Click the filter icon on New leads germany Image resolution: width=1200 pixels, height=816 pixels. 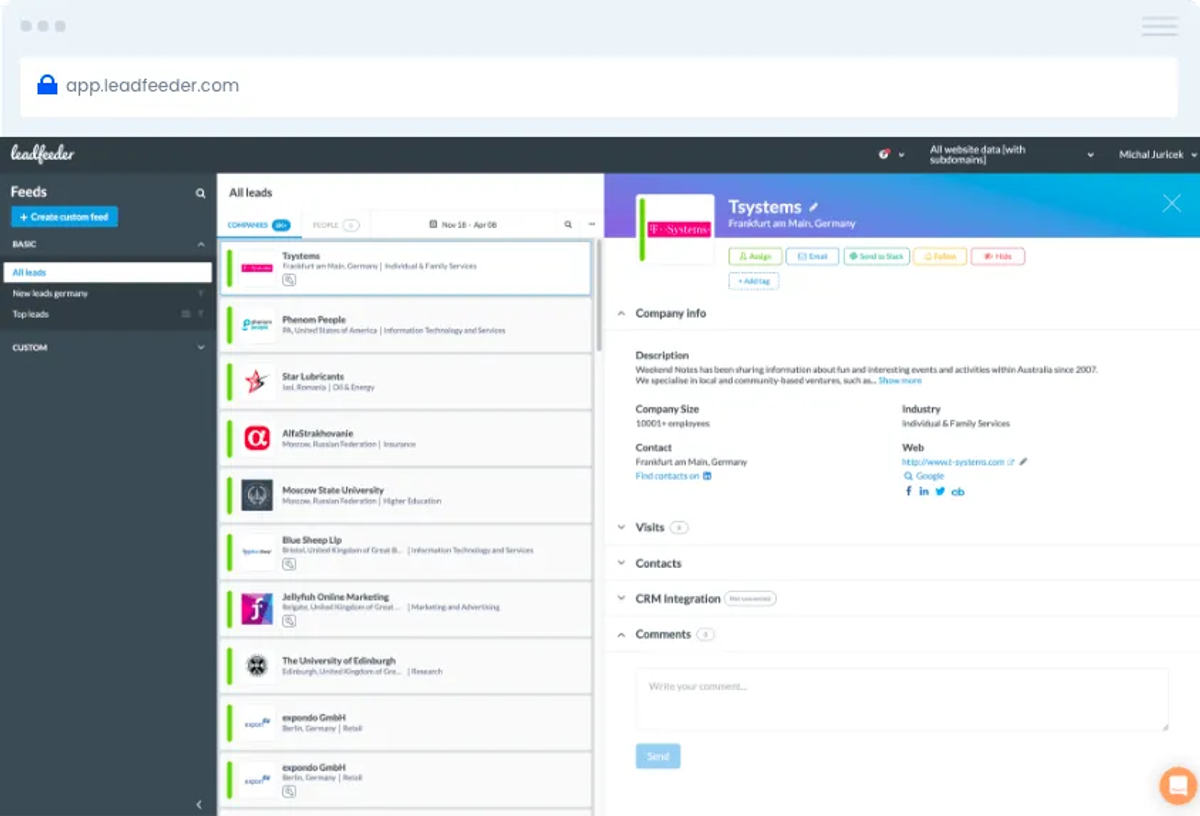pyautogui.click(x=200, y=293)
